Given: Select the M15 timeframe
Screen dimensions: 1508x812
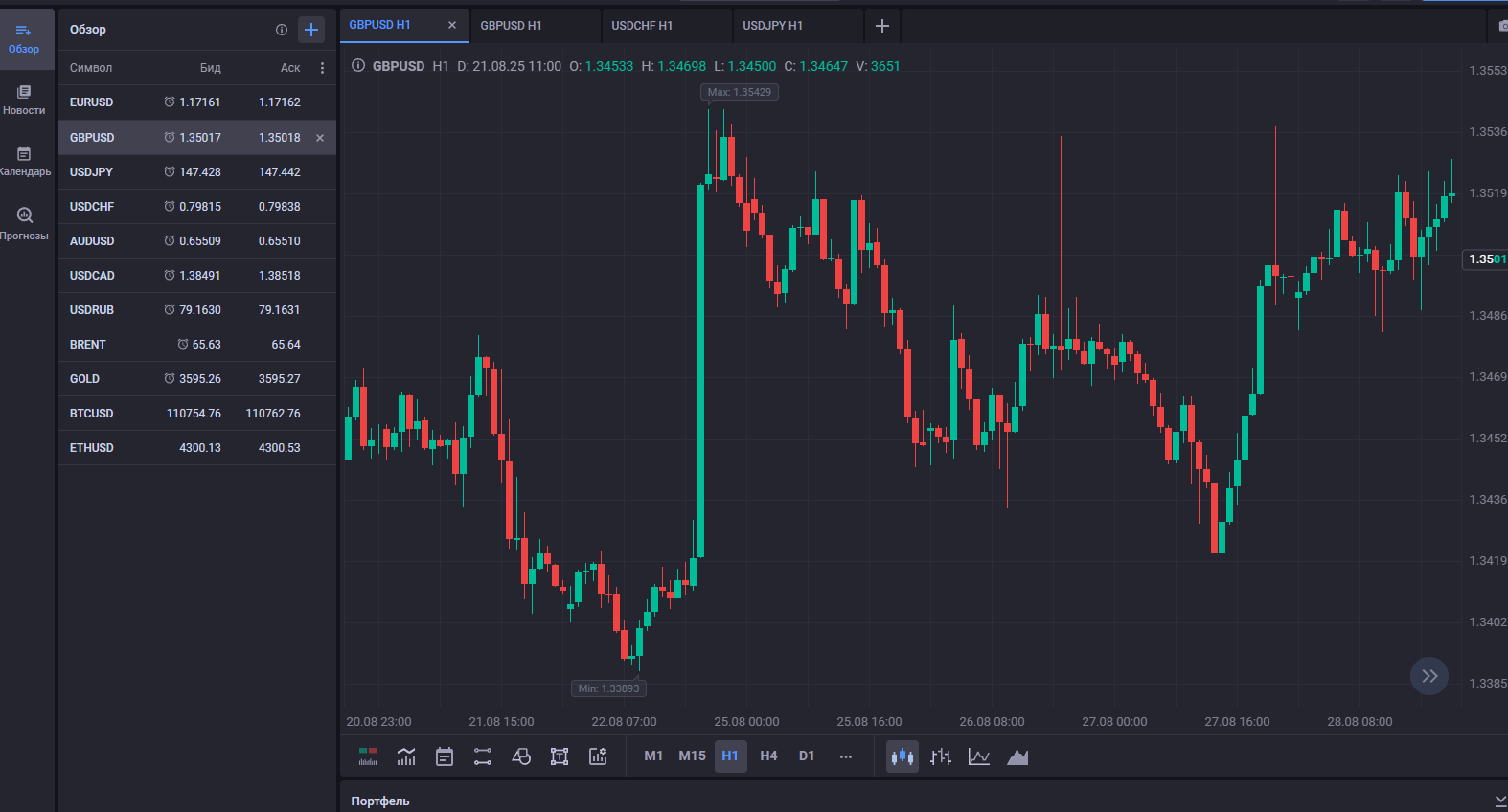Looking at the screenshot, I should click(x=692, y=756).
